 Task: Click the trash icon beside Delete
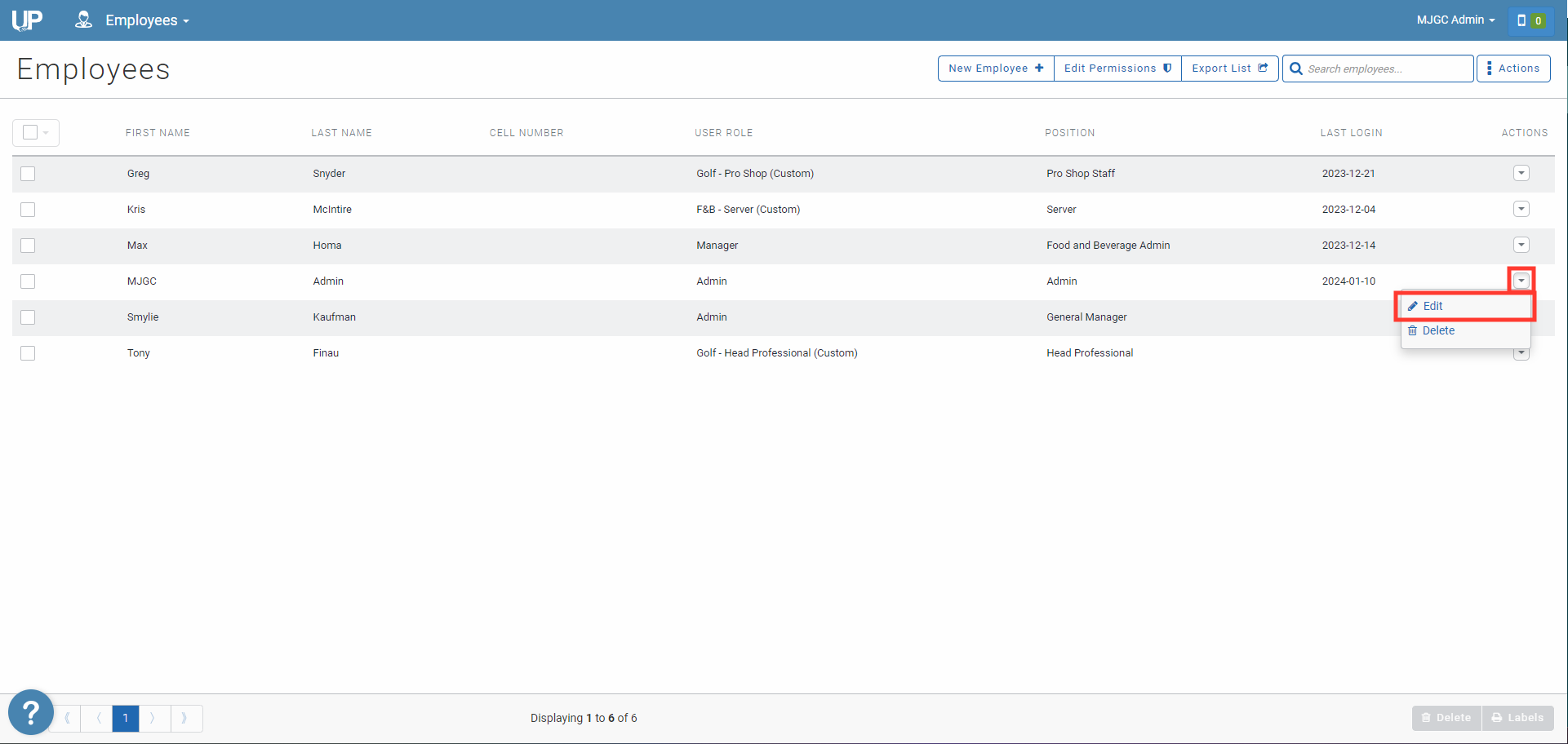coord(1413,330)
